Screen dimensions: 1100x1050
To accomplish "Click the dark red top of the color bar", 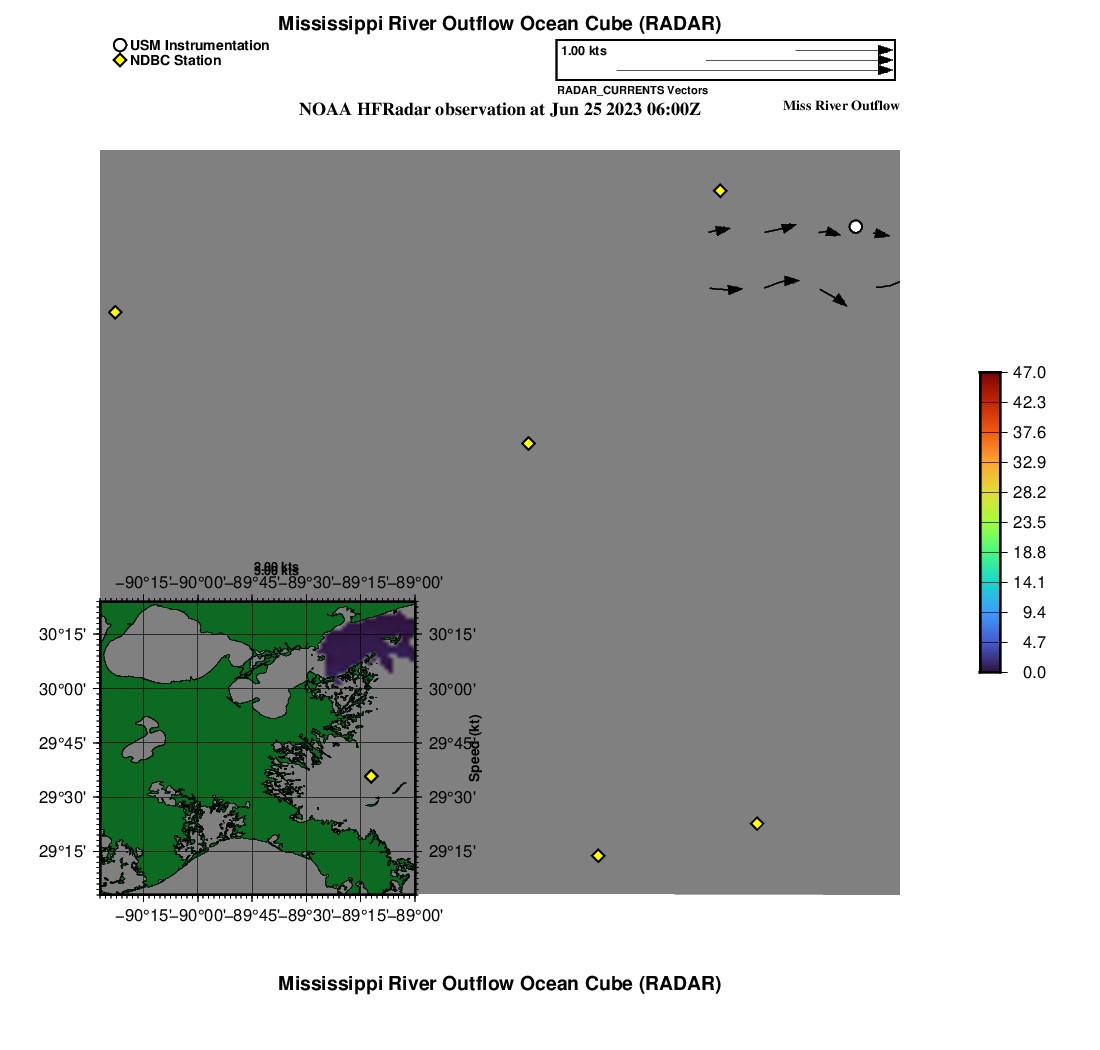I will (x=990, y=377).
